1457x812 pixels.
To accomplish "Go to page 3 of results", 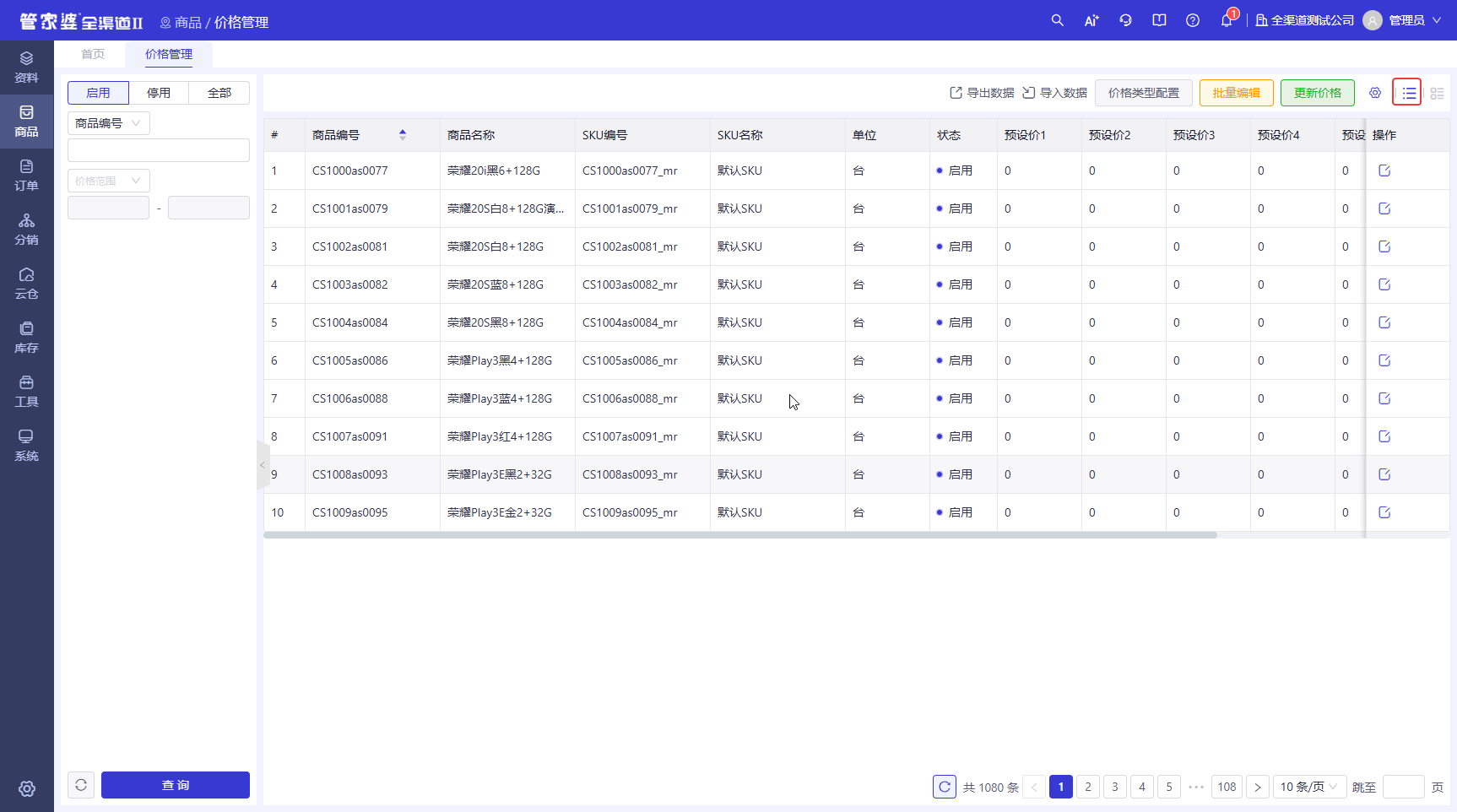I will pos(1115,787).
